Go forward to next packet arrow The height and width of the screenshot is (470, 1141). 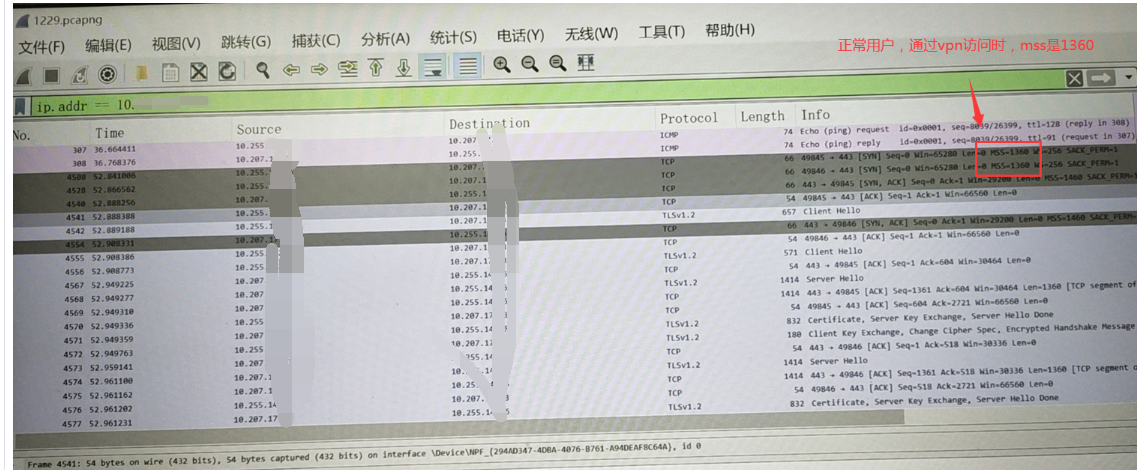click(320, 69)
